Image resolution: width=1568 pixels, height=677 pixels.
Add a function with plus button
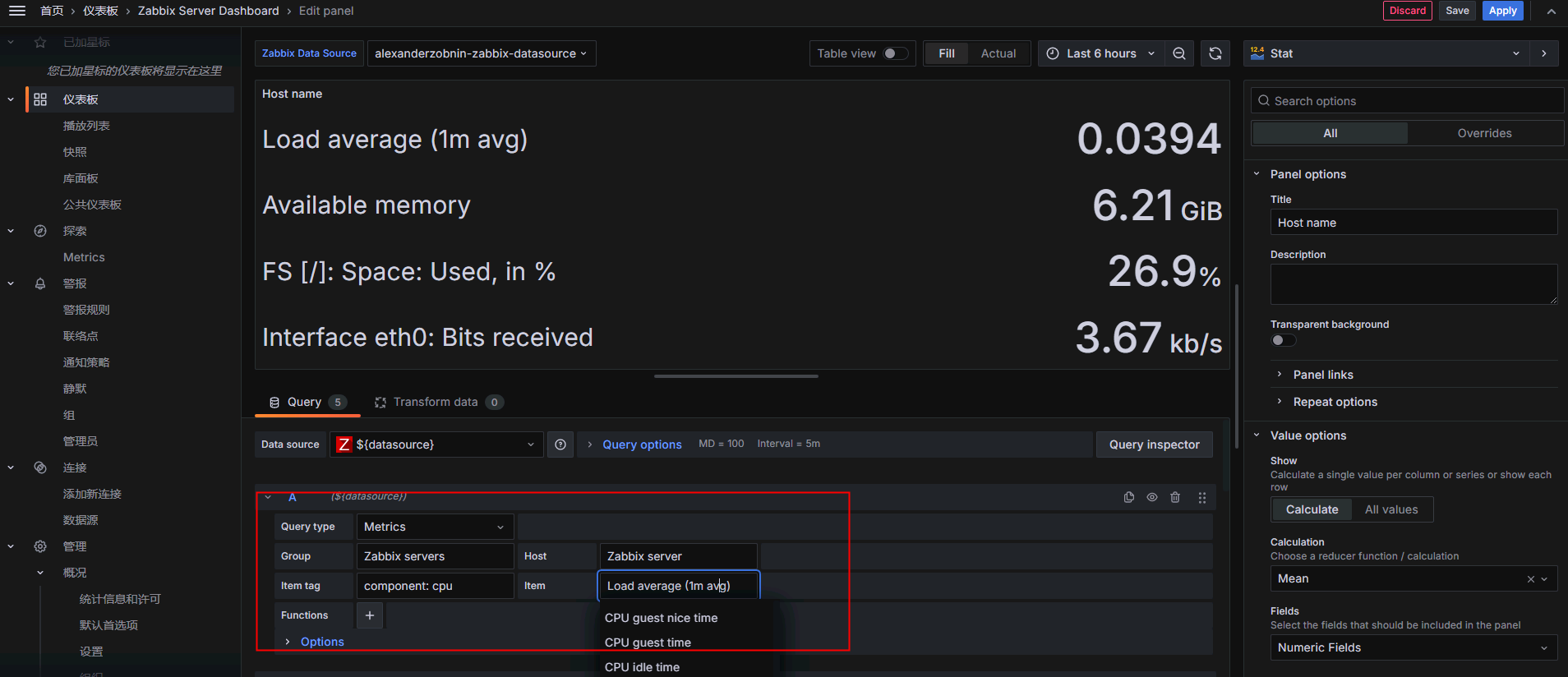point(370,615)
